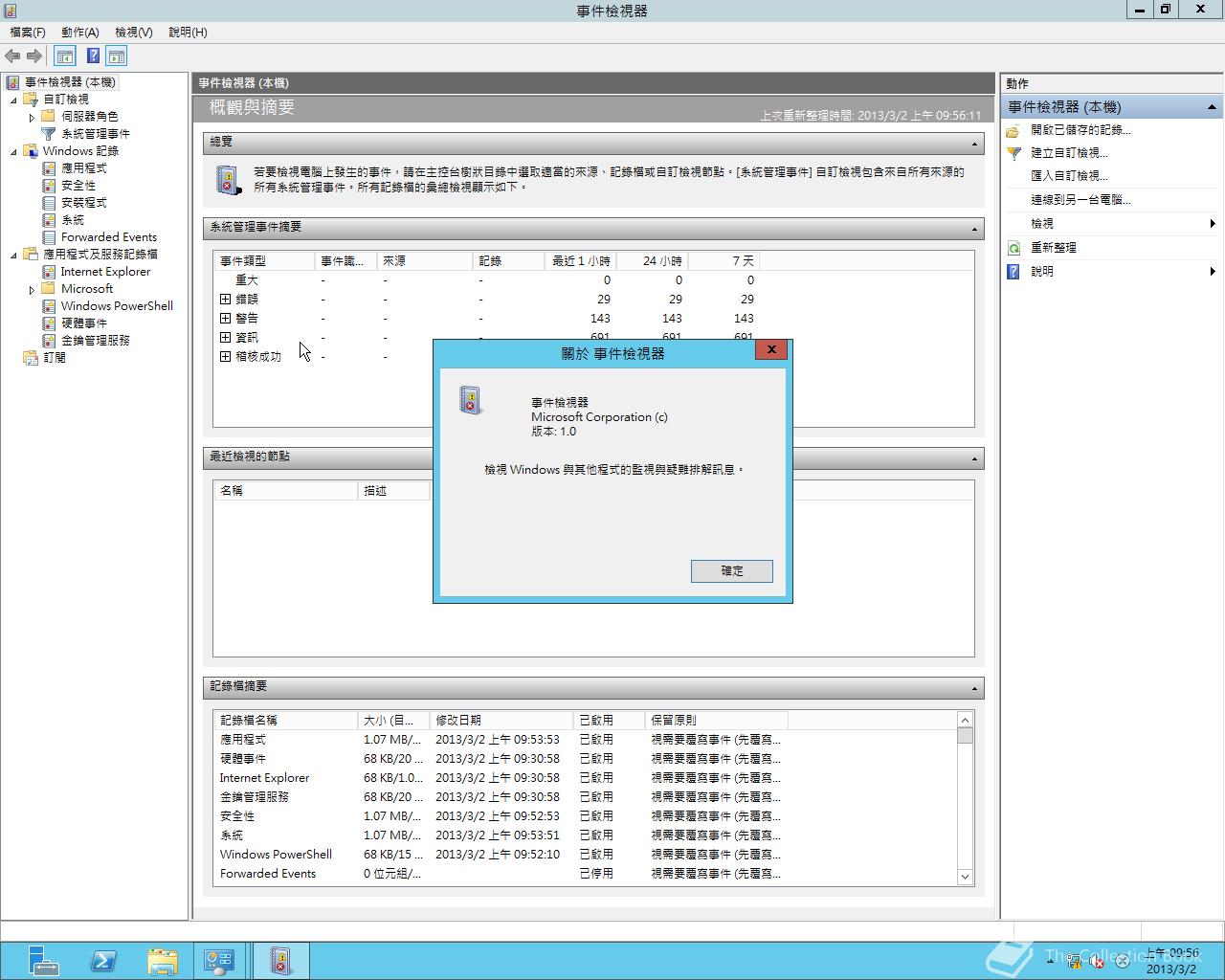Select 伺服器角色 folder in the tree
Screen dimensions: 1225x980
point(89,117)
